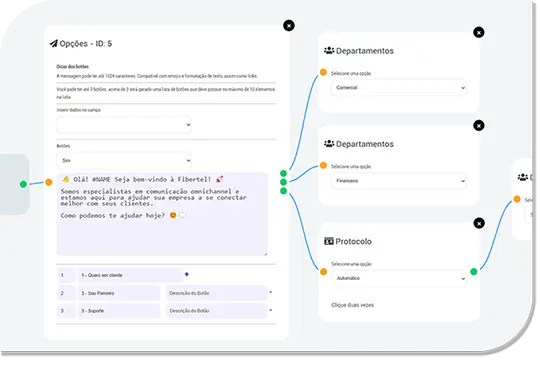Click the orange input handle on the right-edge node
Viewport: 540px width, 366px height.
517,199
